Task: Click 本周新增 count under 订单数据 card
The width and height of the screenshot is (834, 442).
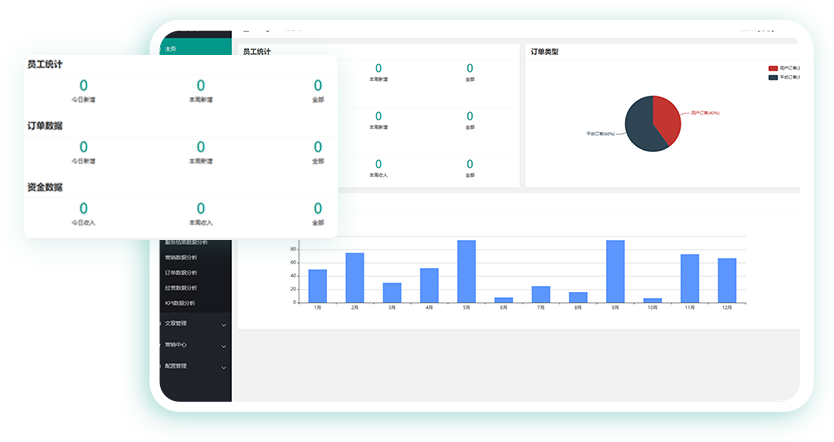Action: point(201,147)
